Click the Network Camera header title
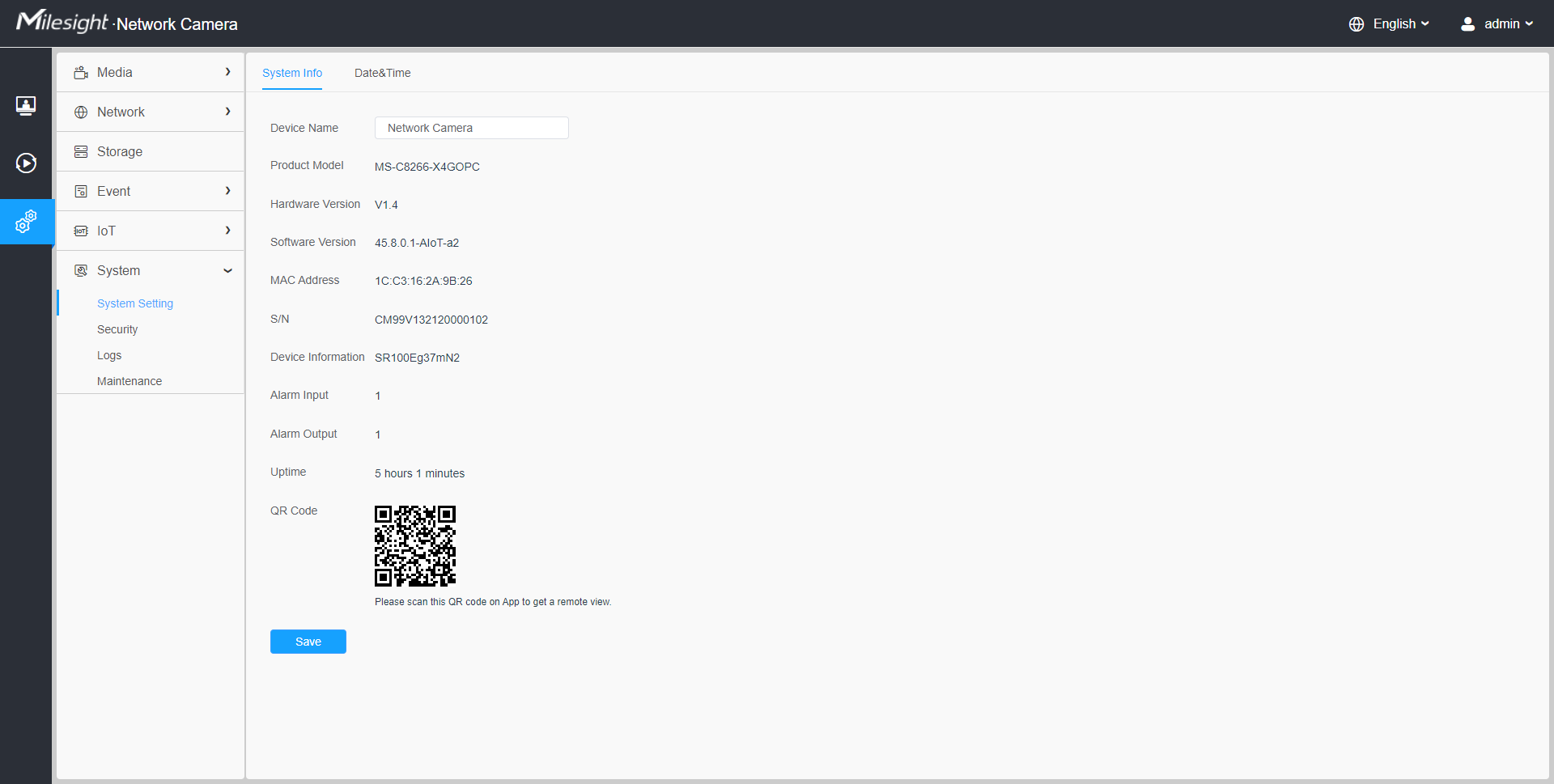 [177, 24]
